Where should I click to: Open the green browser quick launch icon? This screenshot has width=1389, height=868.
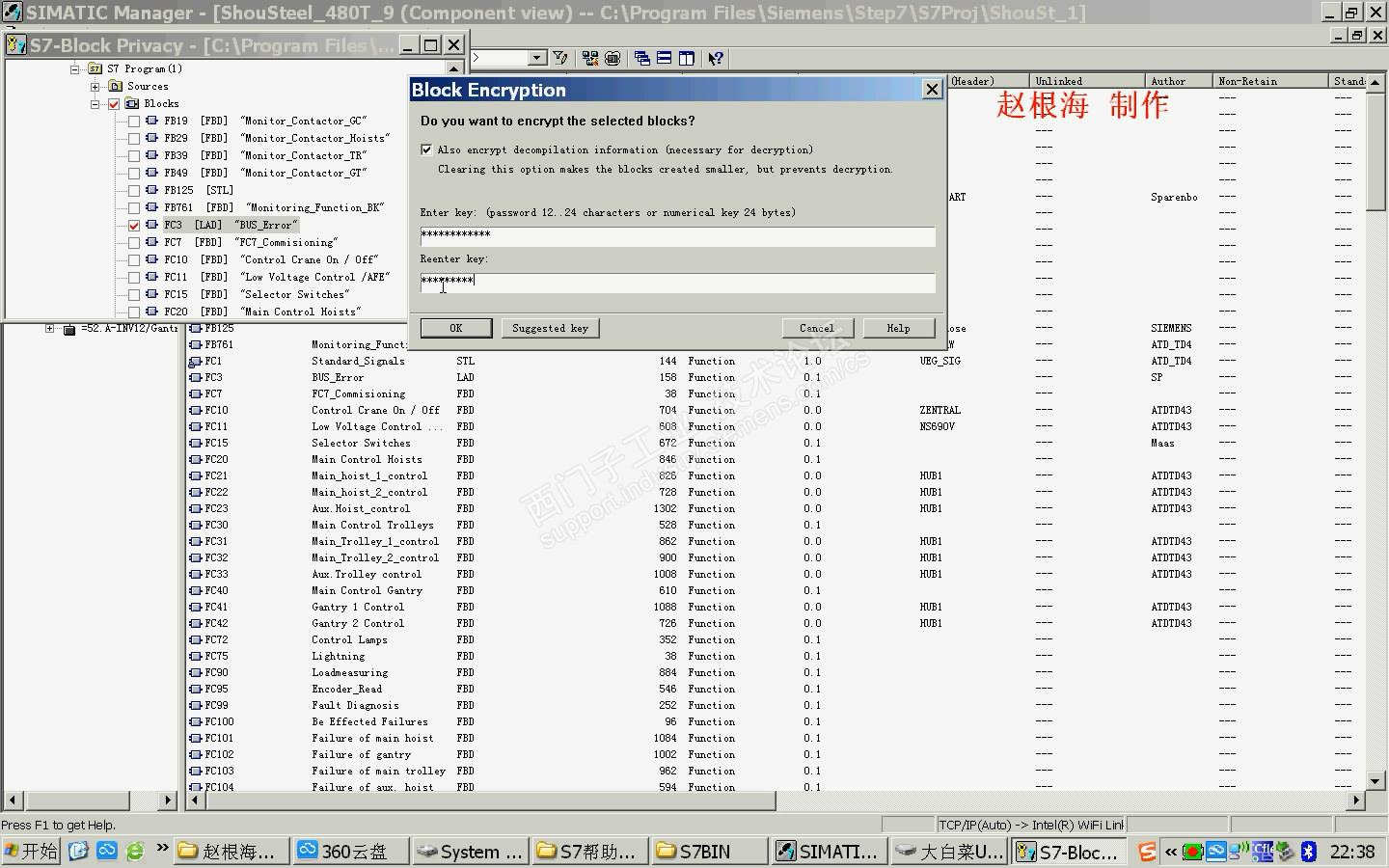[135, 851]
